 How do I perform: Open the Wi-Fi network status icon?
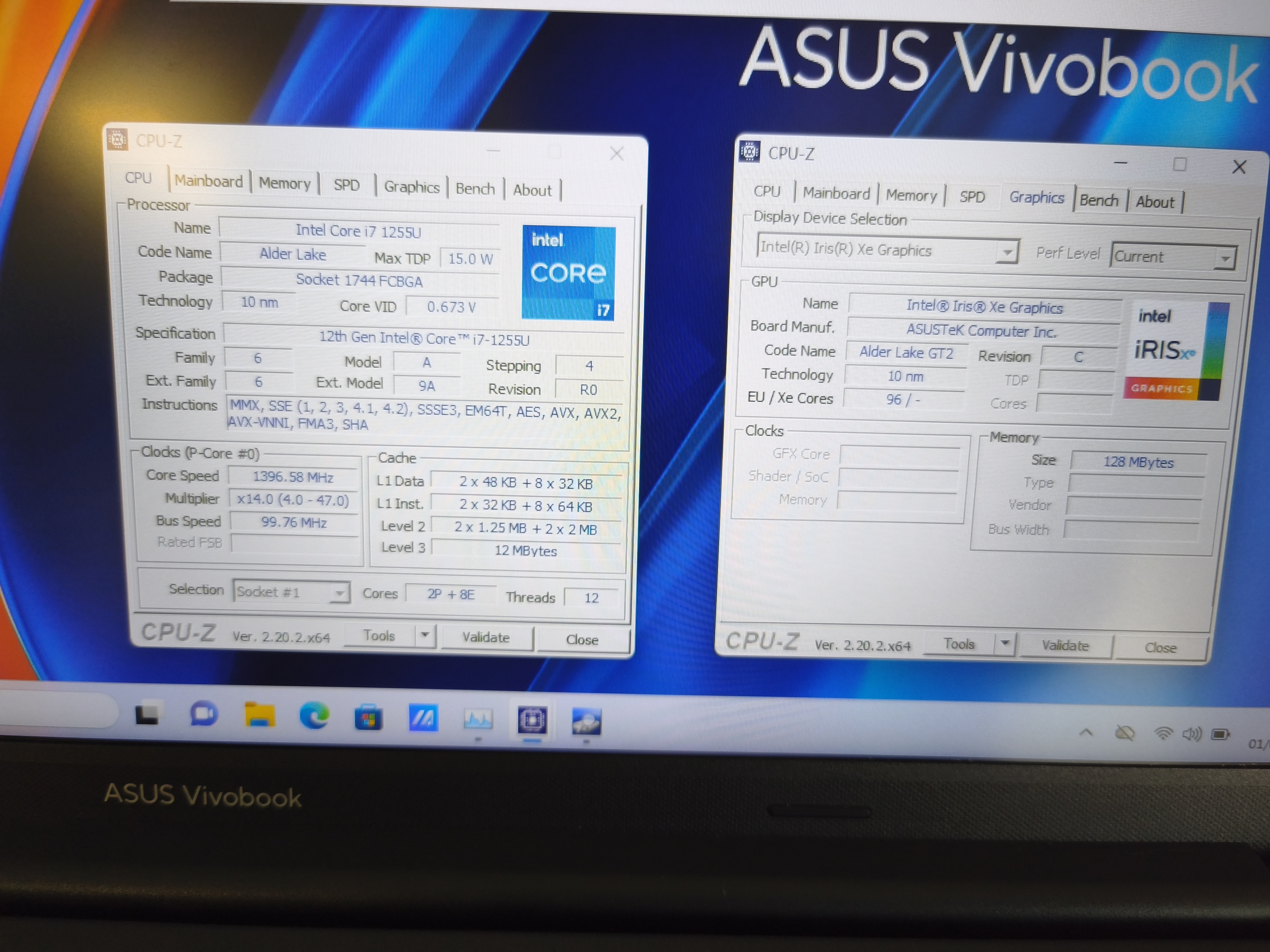pyautogui.click(x=1163, y=733)
